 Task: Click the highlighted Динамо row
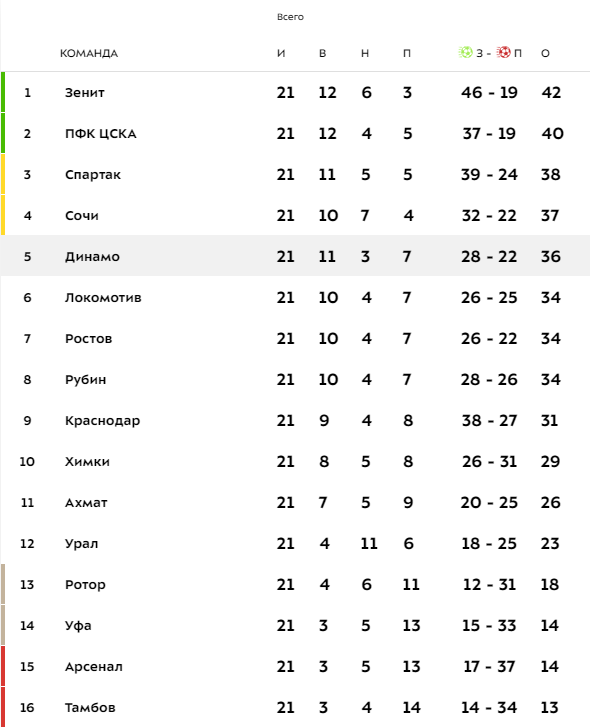[295, 256]
